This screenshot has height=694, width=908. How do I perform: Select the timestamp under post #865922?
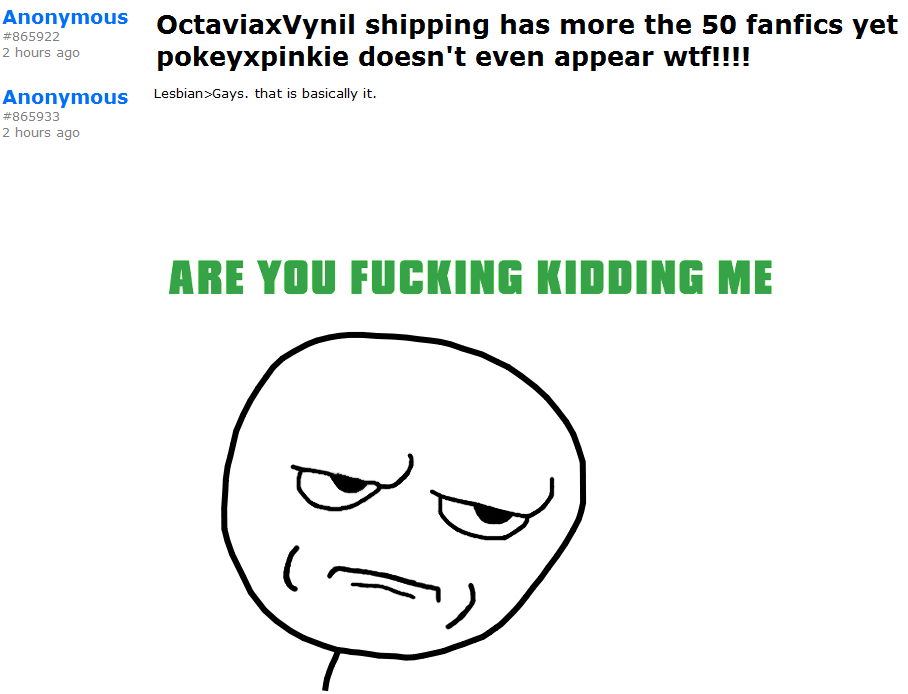(x=41, y=53)
